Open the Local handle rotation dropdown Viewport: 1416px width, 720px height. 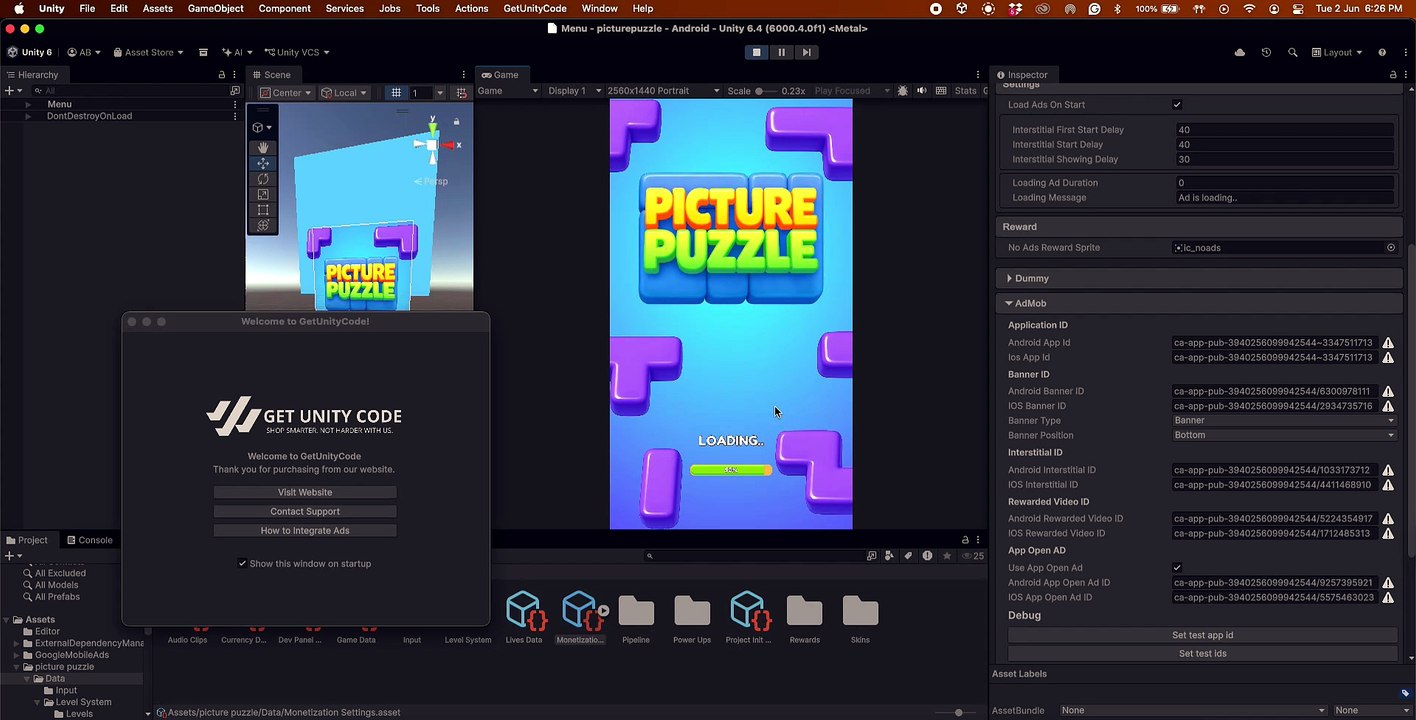344,93
